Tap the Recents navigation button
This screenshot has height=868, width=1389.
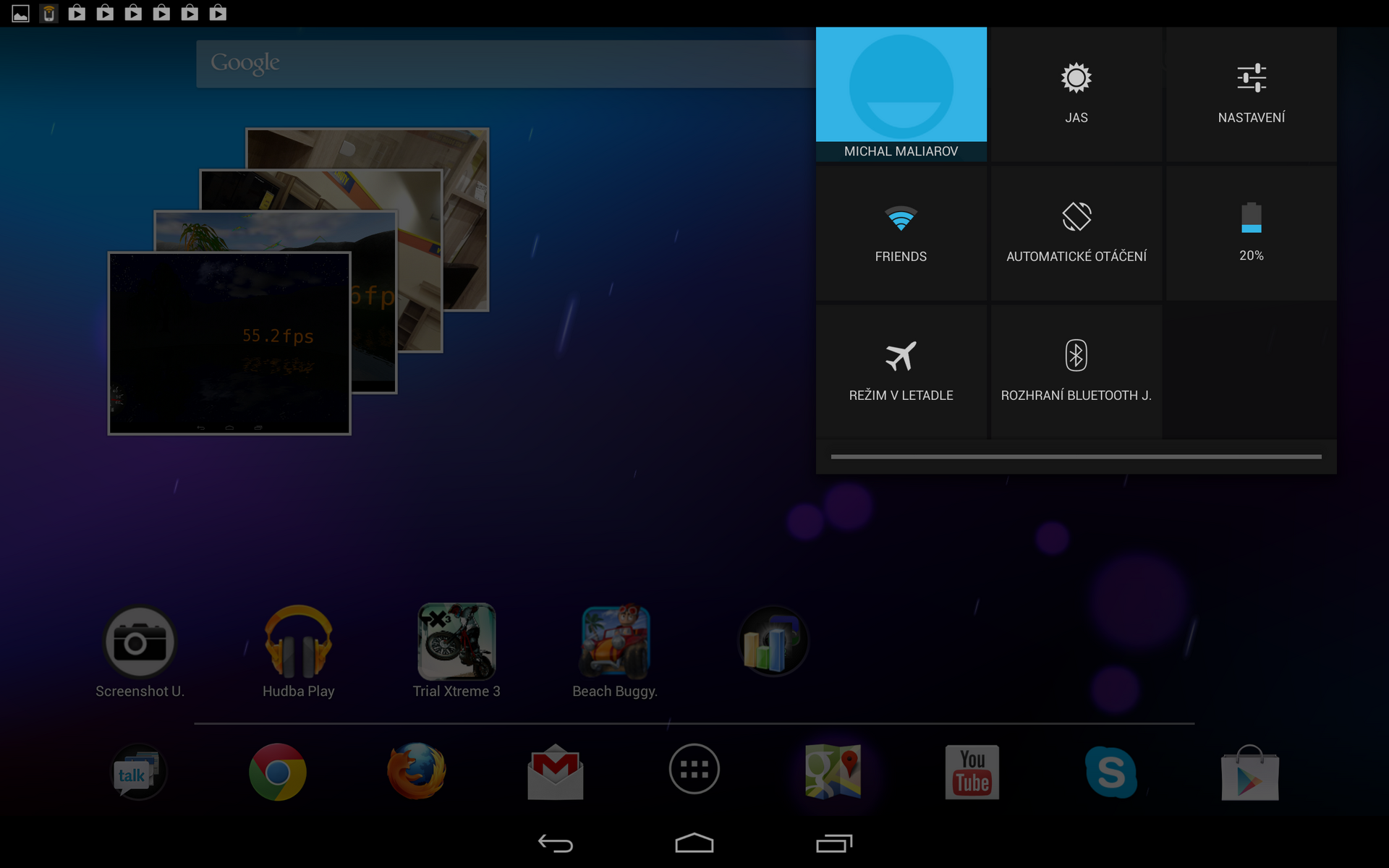tap(833, 843)
